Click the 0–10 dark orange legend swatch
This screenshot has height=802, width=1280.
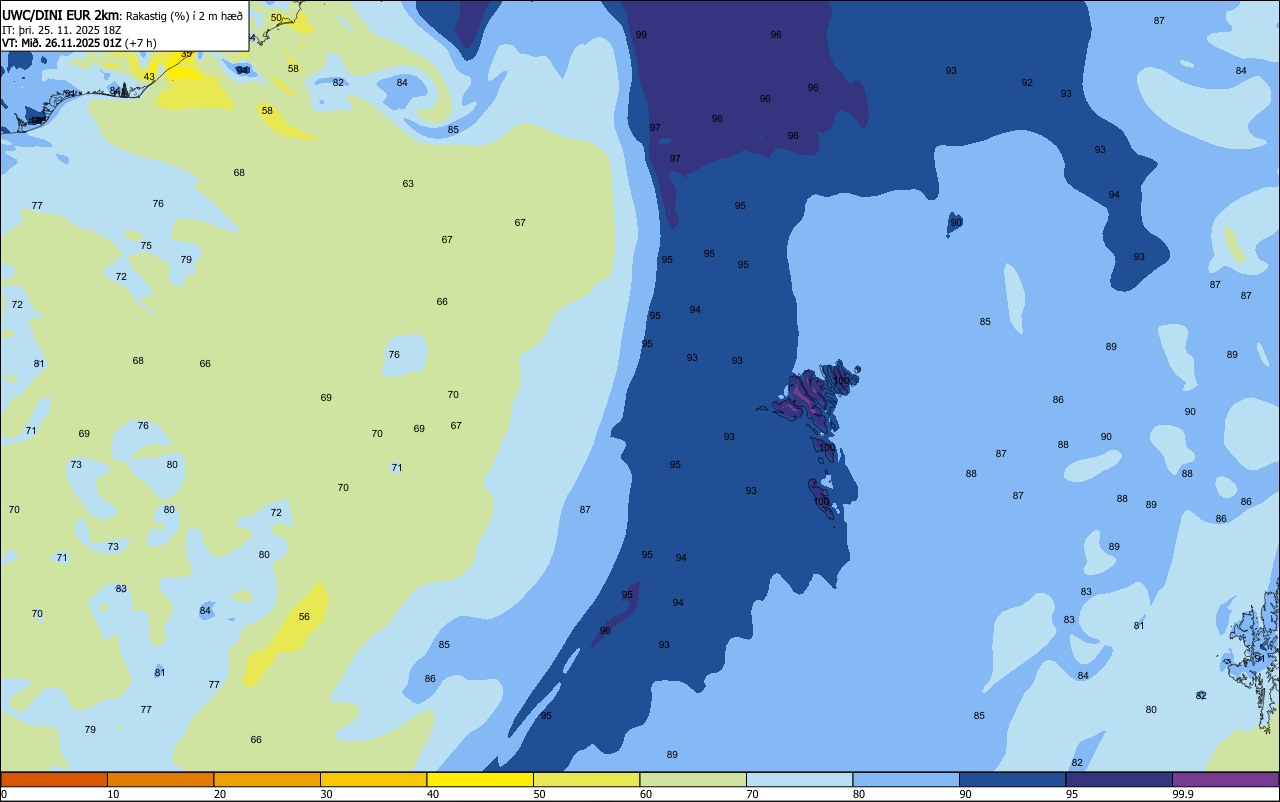pos(54,779)
